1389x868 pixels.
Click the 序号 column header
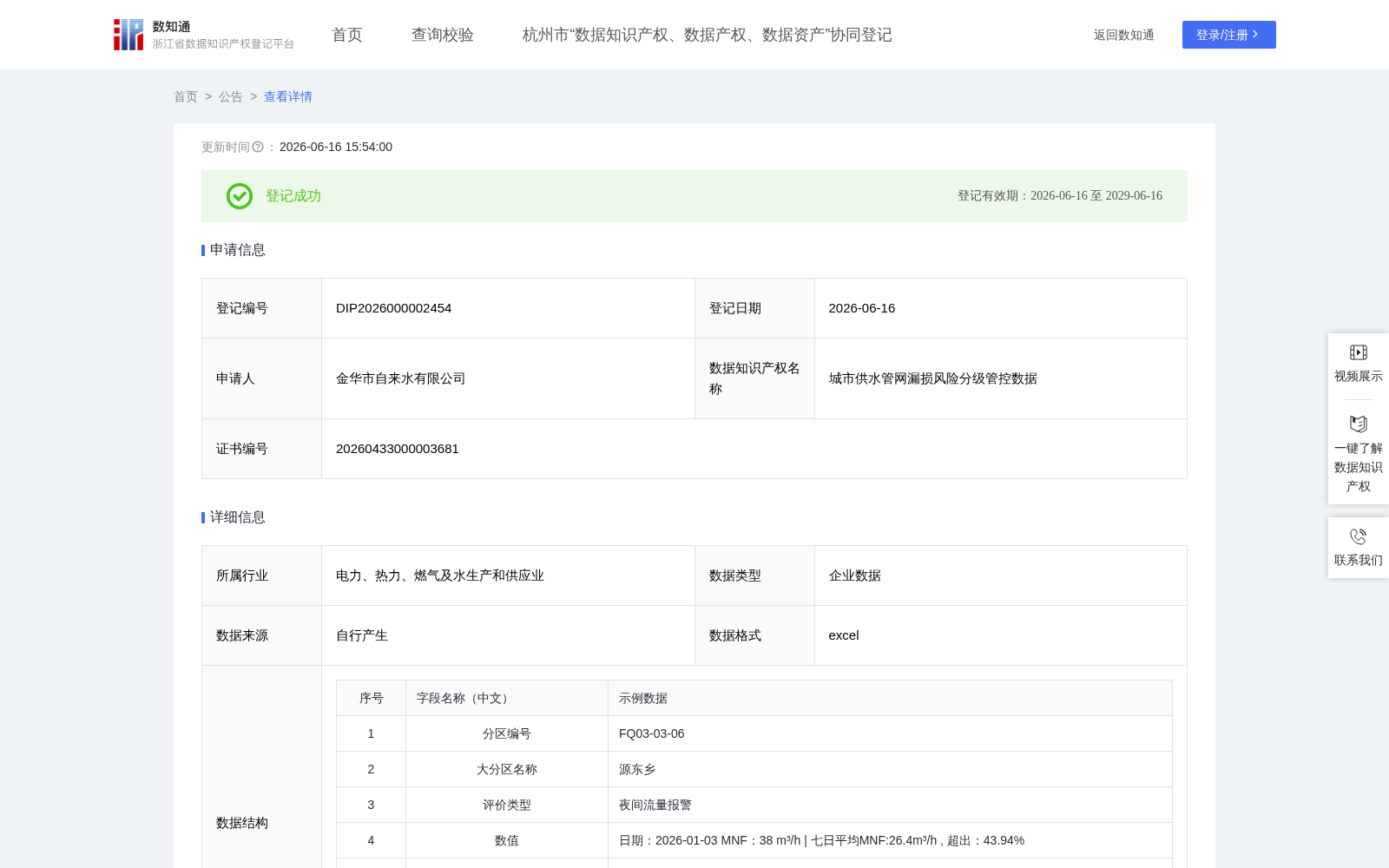tap(372, 698)
